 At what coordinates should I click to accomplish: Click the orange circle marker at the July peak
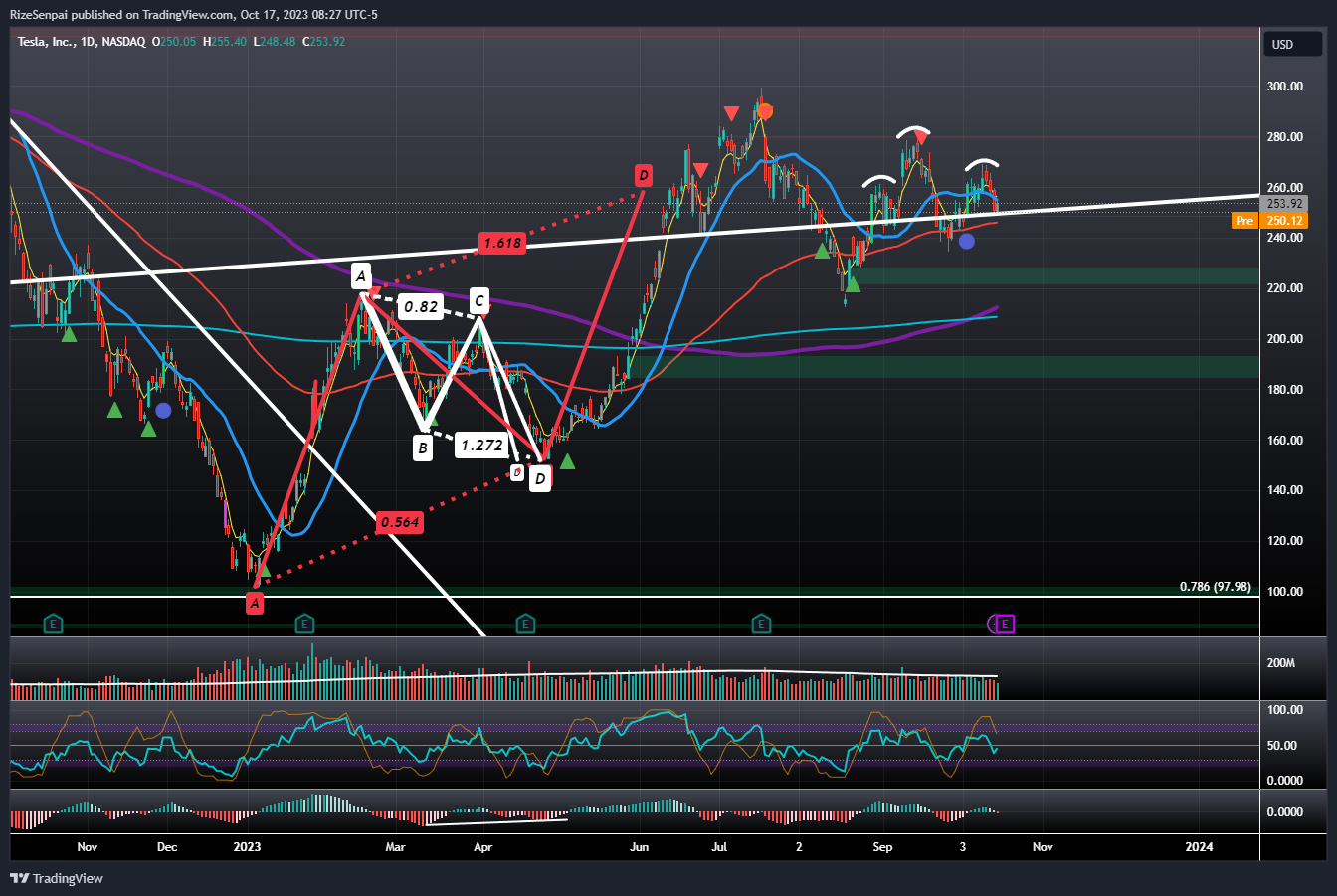[x=765, y=111]
